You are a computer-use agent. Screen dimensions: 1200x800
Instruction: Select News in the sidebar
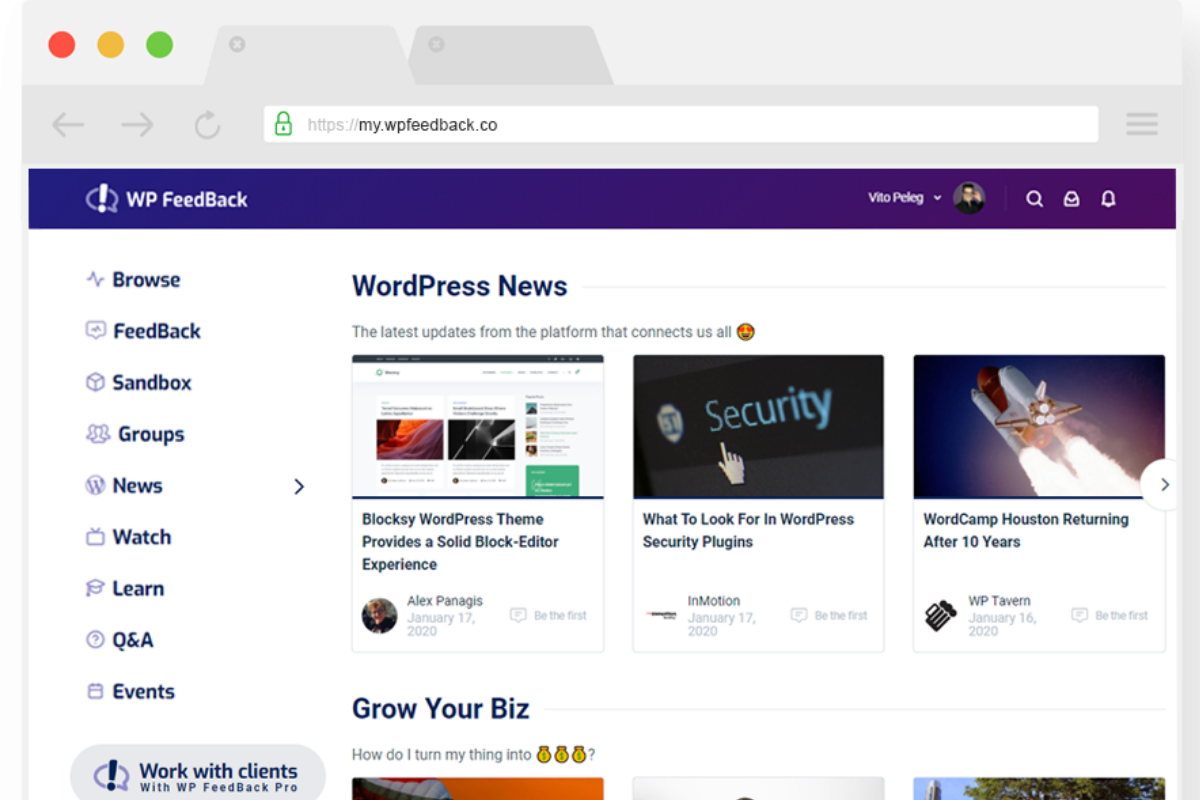coord(138,486)
